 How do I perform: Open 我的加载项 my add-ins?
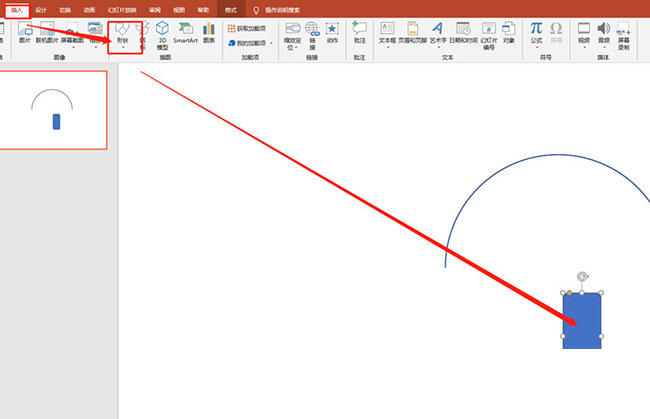tap(247, 43)
